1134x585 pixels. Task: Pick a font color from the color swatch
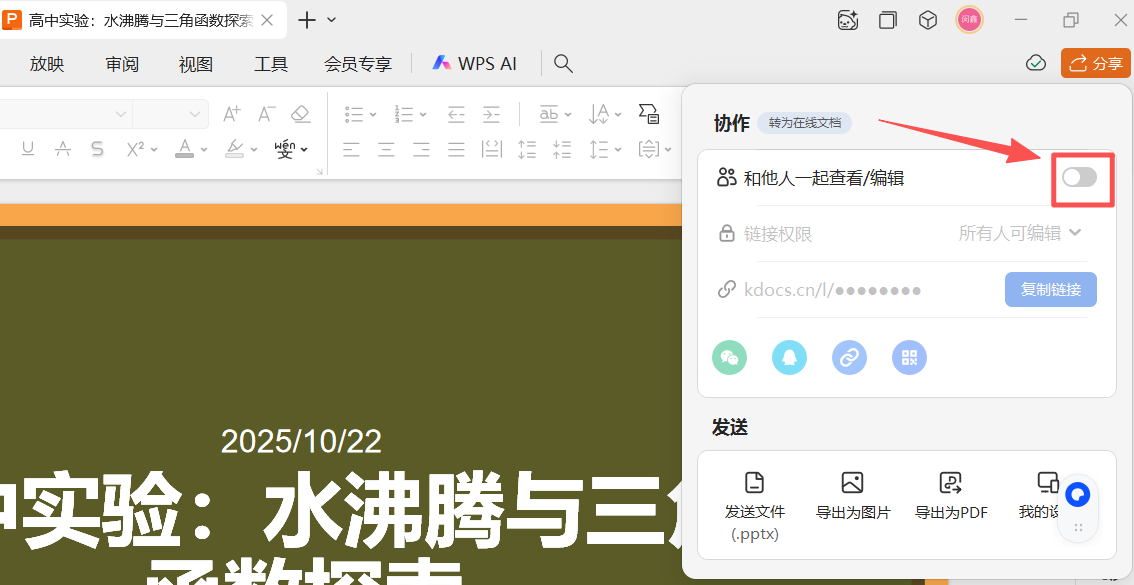tap(186, 148)
